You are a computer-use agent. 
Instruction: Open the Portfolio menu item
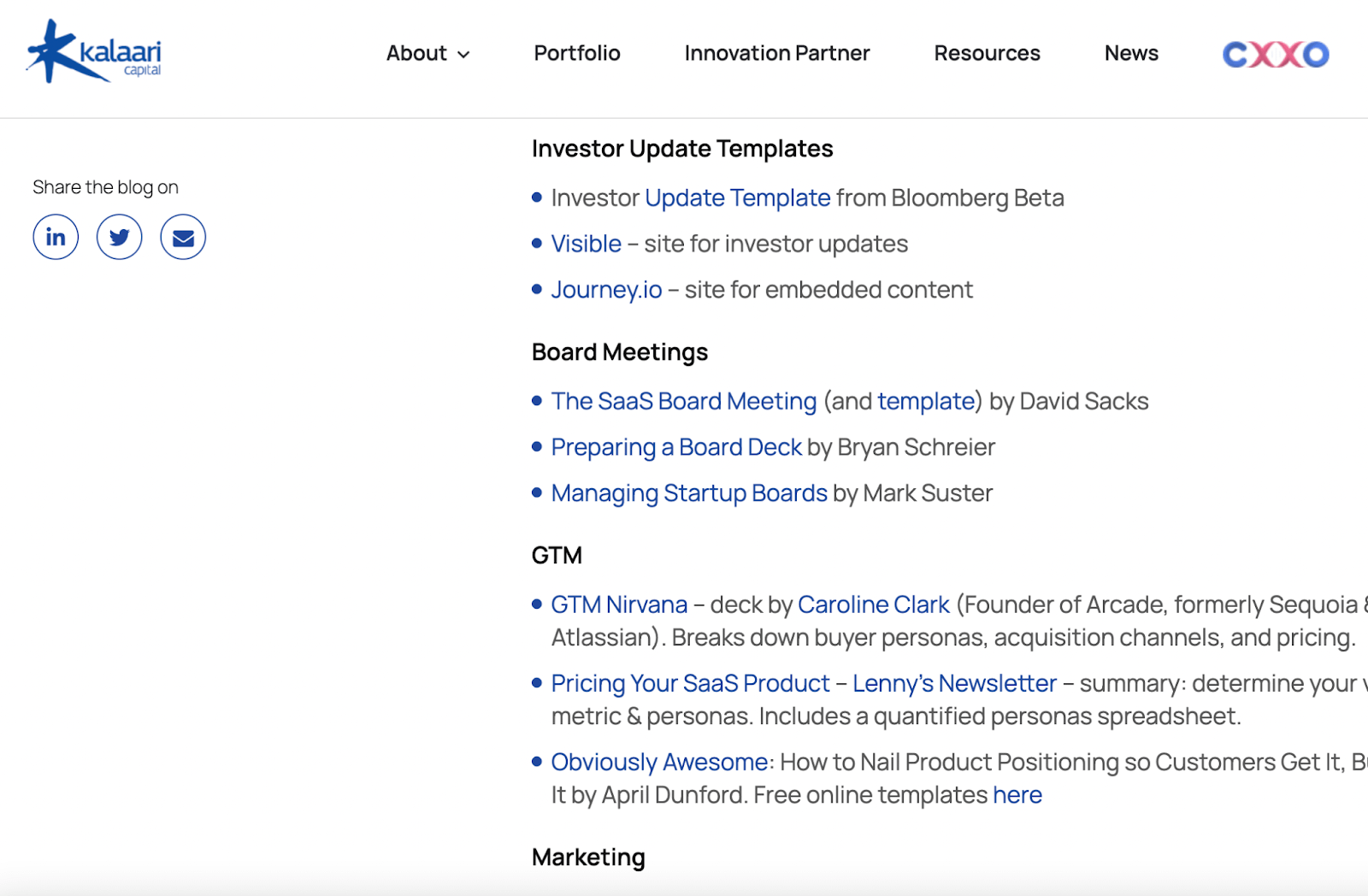(576, 53)
